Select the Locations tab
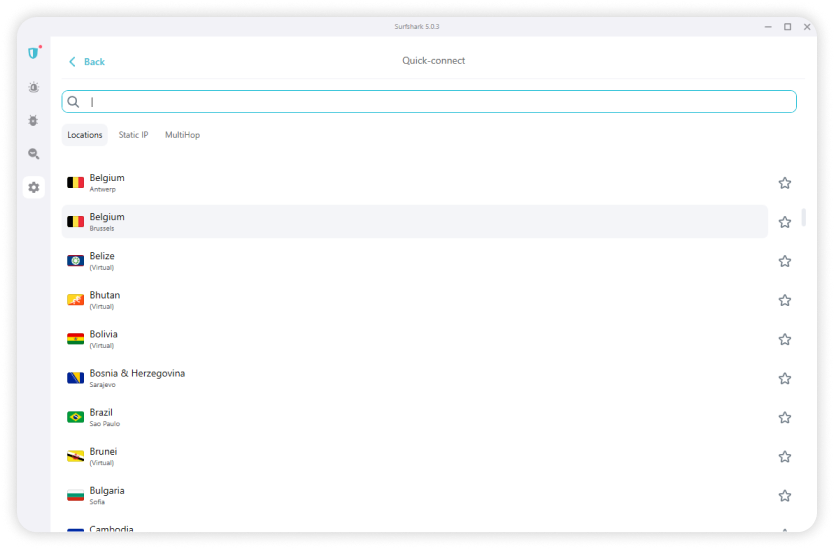Viewport: 834px width, 550px height. point(85,135)
